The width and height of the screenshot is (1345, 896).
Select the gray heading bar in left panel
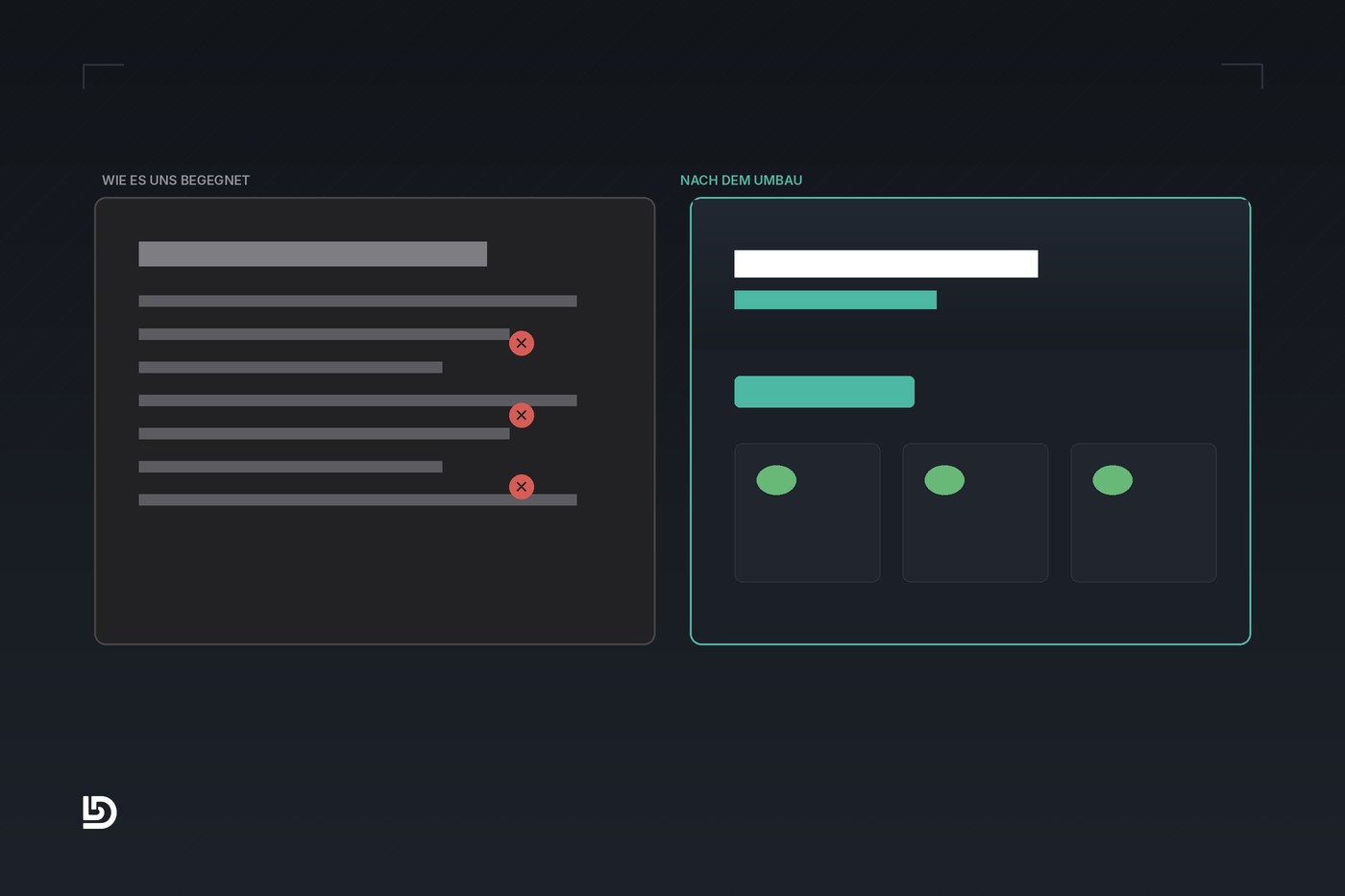312,254
